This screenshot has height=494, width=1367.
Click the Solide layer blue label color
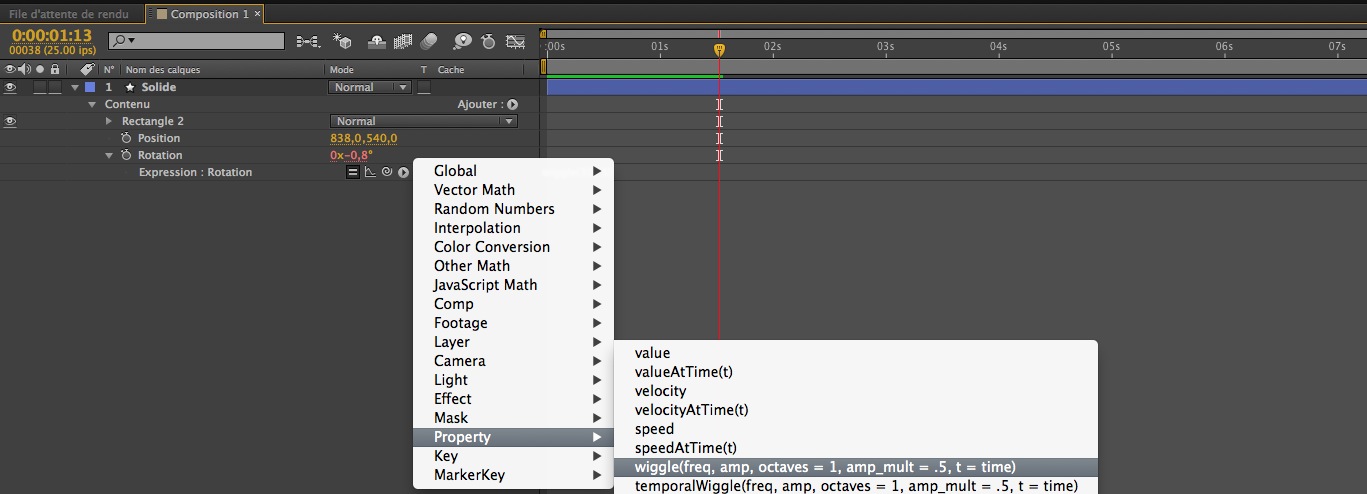[x=90, y=87]
